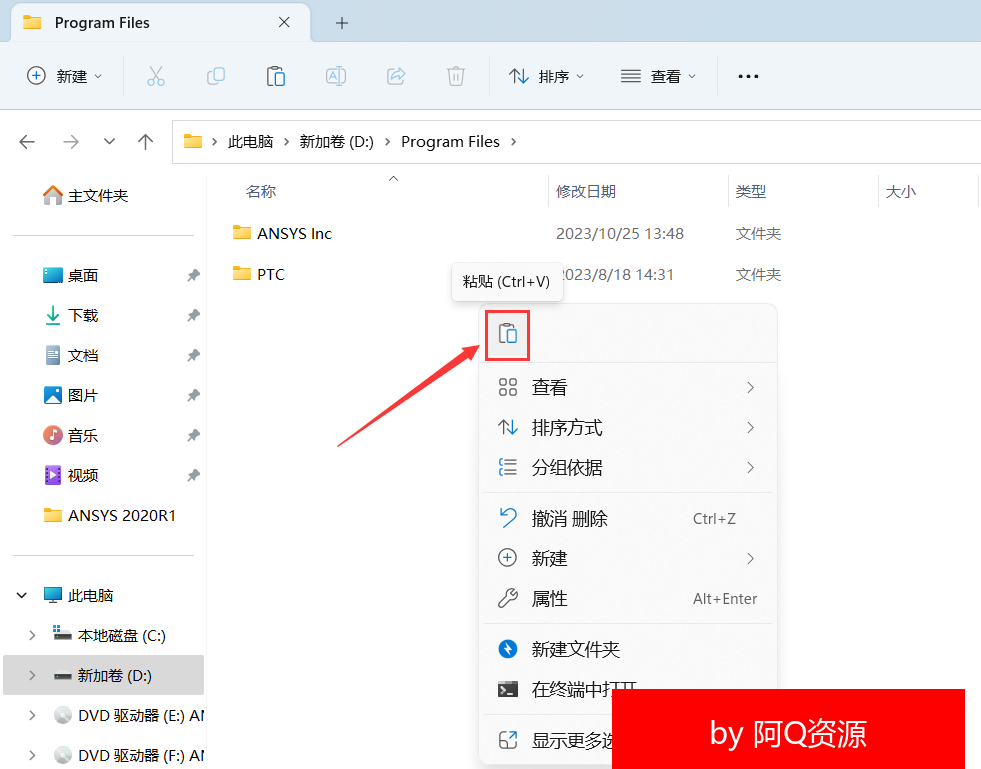This screenshot has height=769, width=981.
Task: Click the rename icon in toolbar
Action: pos(336,76)
